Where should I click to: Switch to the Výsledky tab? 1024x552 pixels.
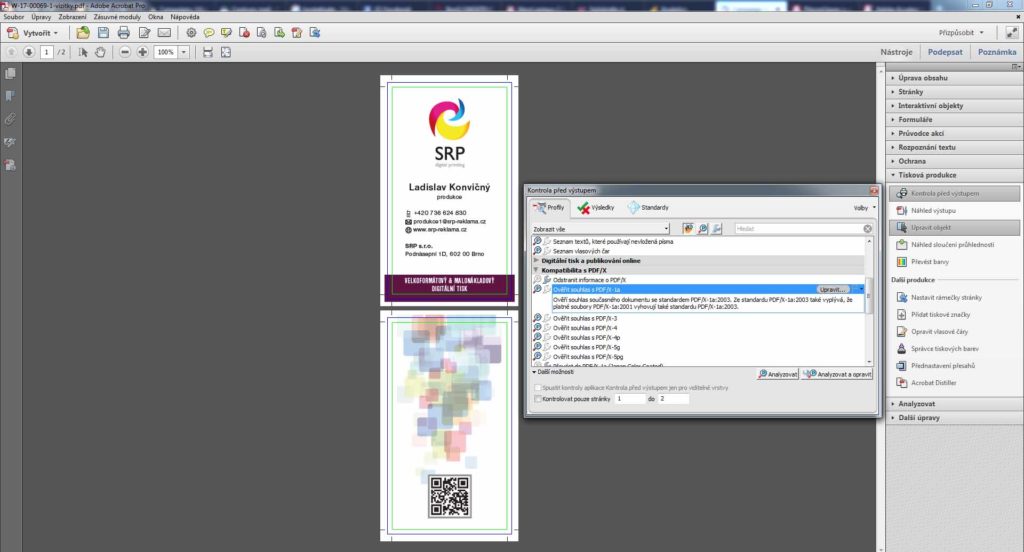(596, 208)
